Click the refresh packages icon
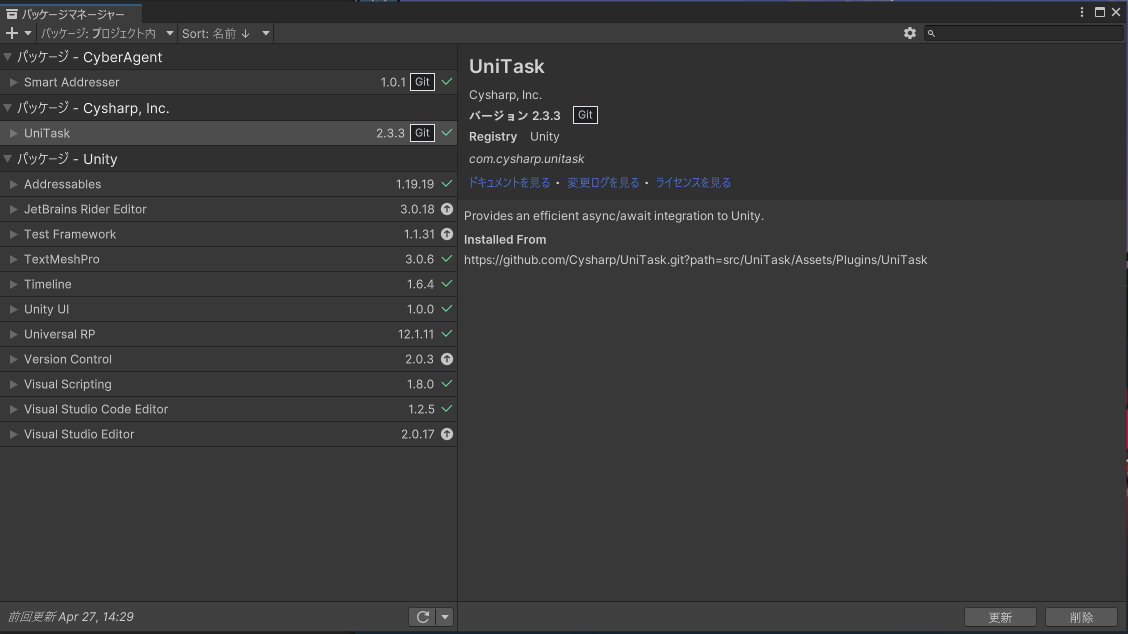 424,617
